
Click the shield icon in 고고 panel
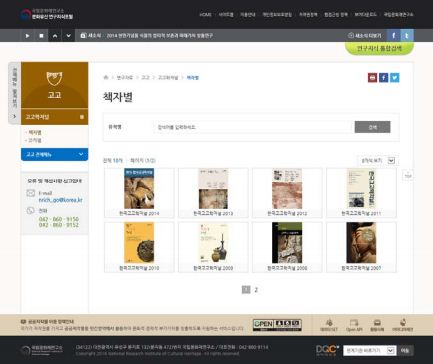pyautogui.click(x=54, y=79)
